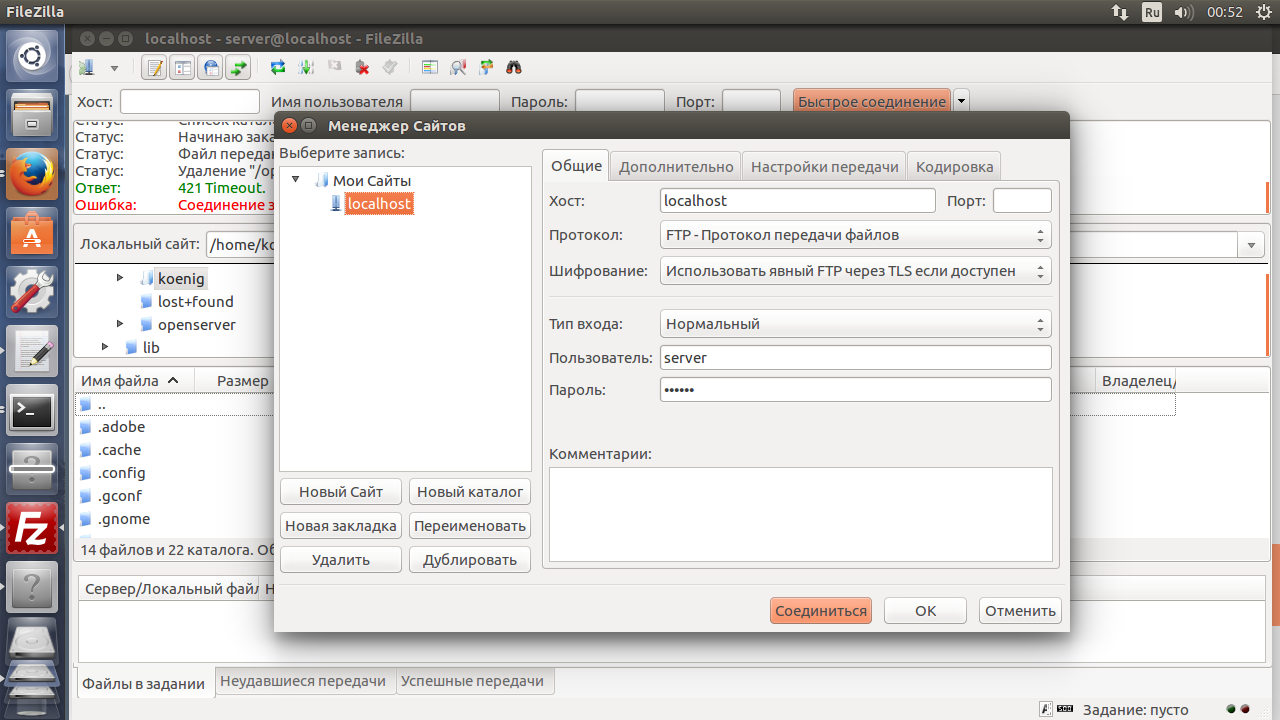This screenshot has height=720, width=1280.
Task: Toggle the message log display button
Action: coord(155,68)
